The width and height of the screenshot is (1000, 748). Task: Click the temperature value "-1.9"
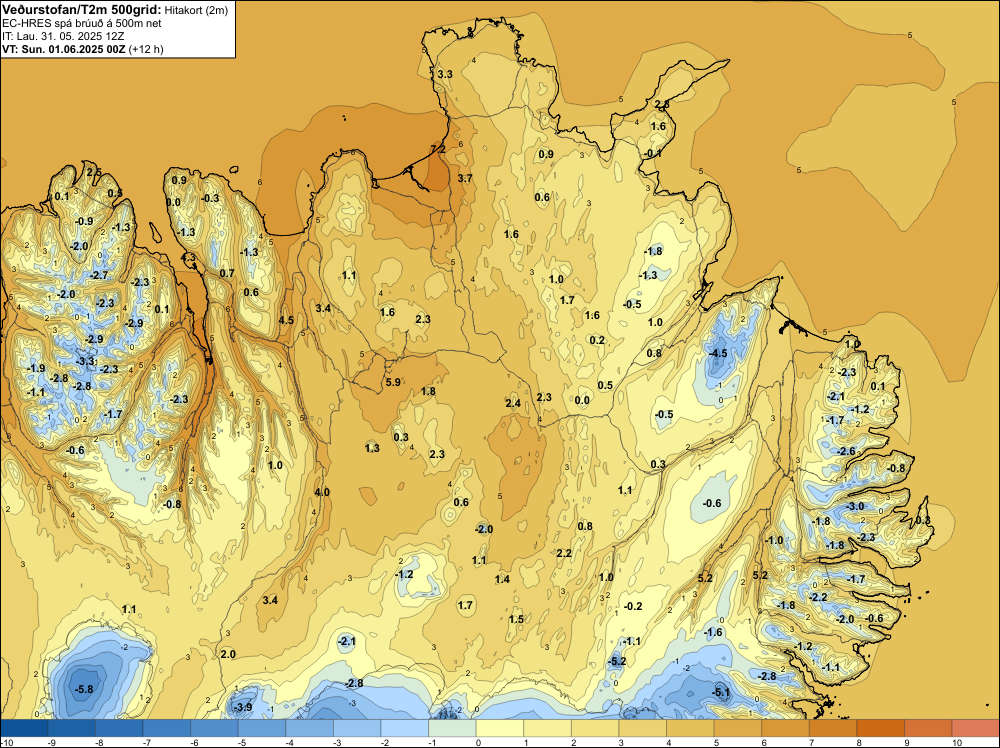coord(36,369)
